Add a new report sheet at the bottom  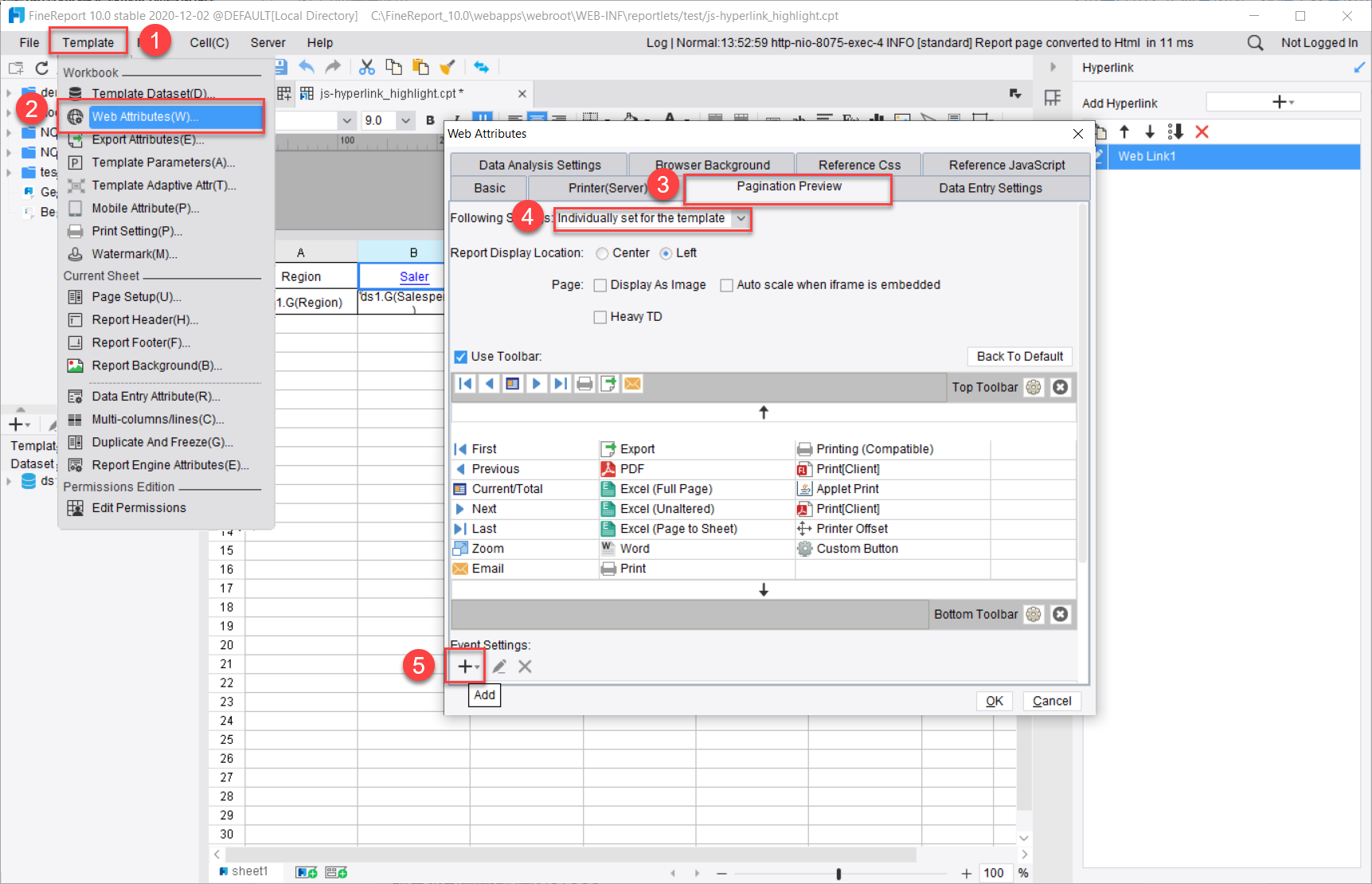[306, 871]
